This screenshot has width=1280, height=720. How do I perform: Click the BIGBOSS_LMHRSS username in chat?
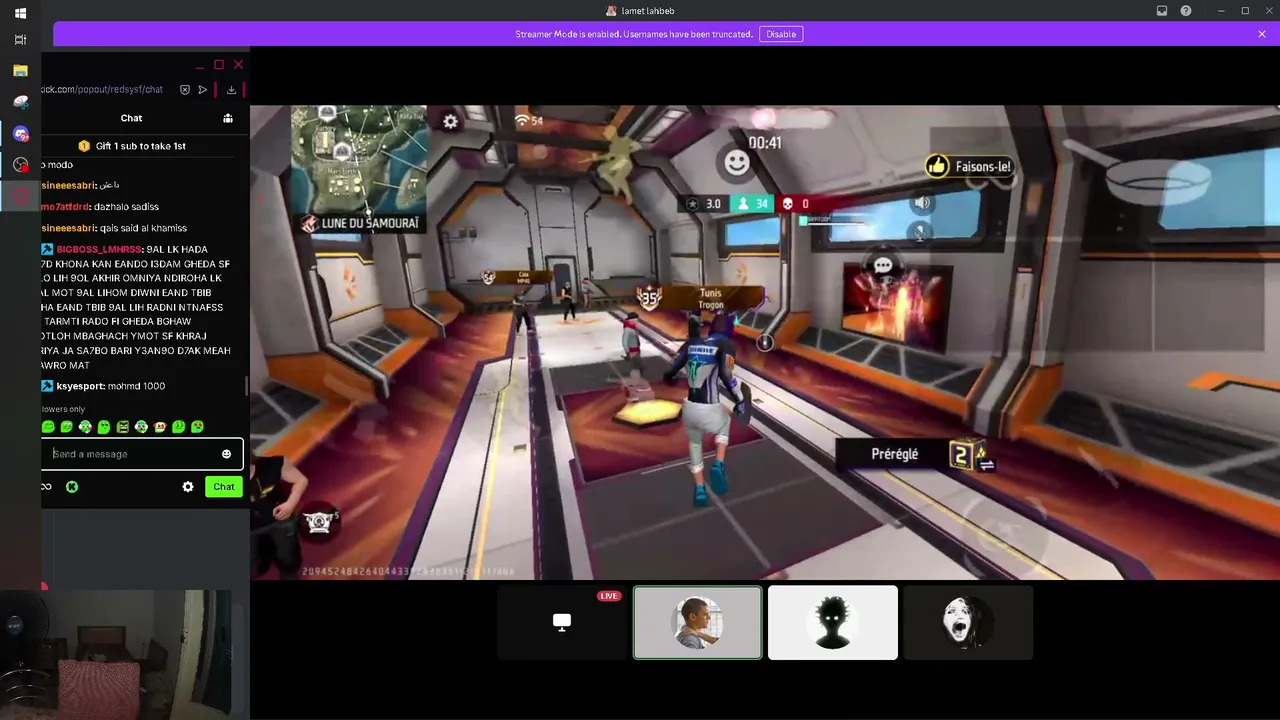(98, 249)
